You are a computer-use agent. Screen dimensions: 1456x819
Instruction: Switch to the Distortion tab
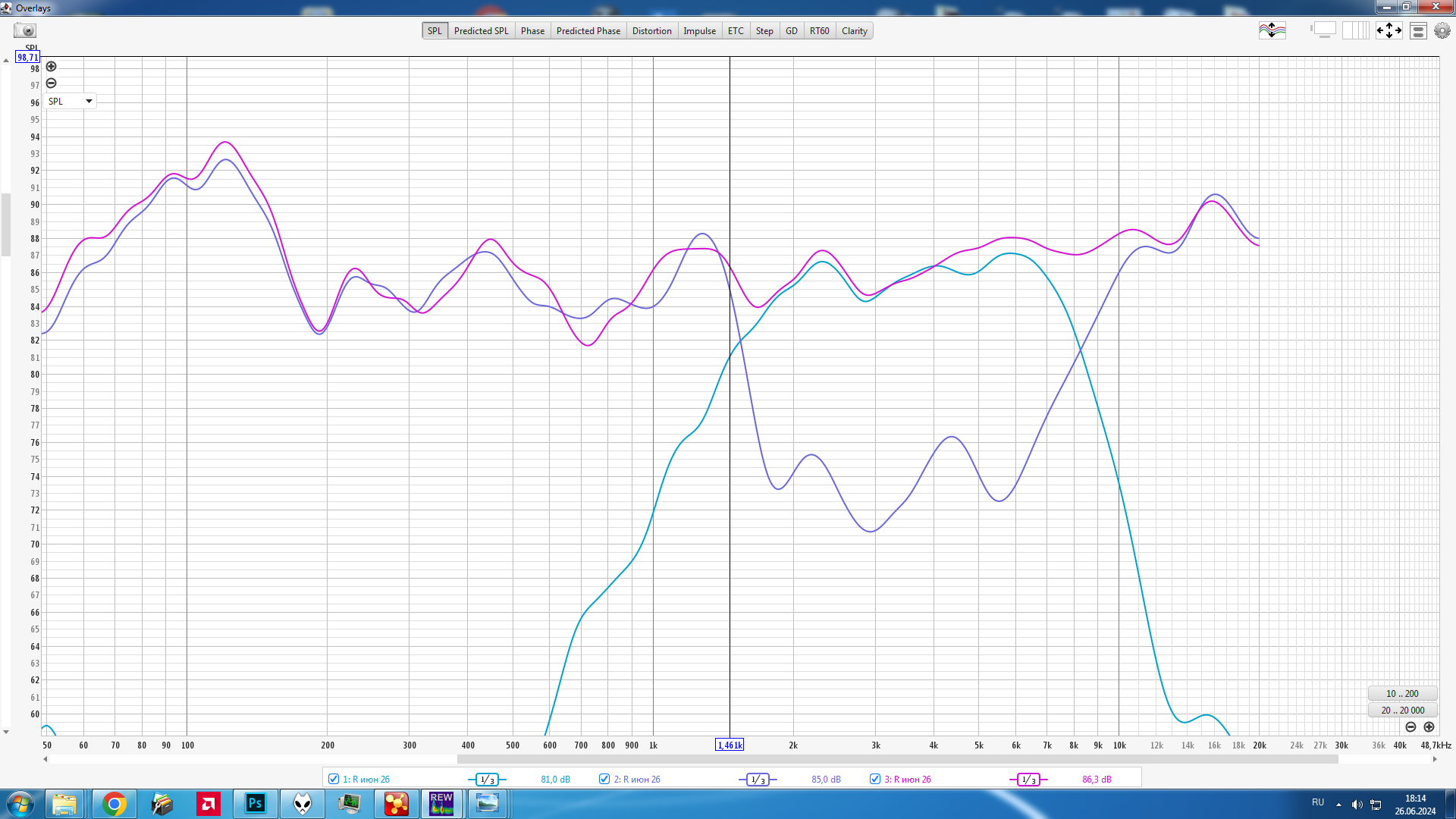point(651,31)
